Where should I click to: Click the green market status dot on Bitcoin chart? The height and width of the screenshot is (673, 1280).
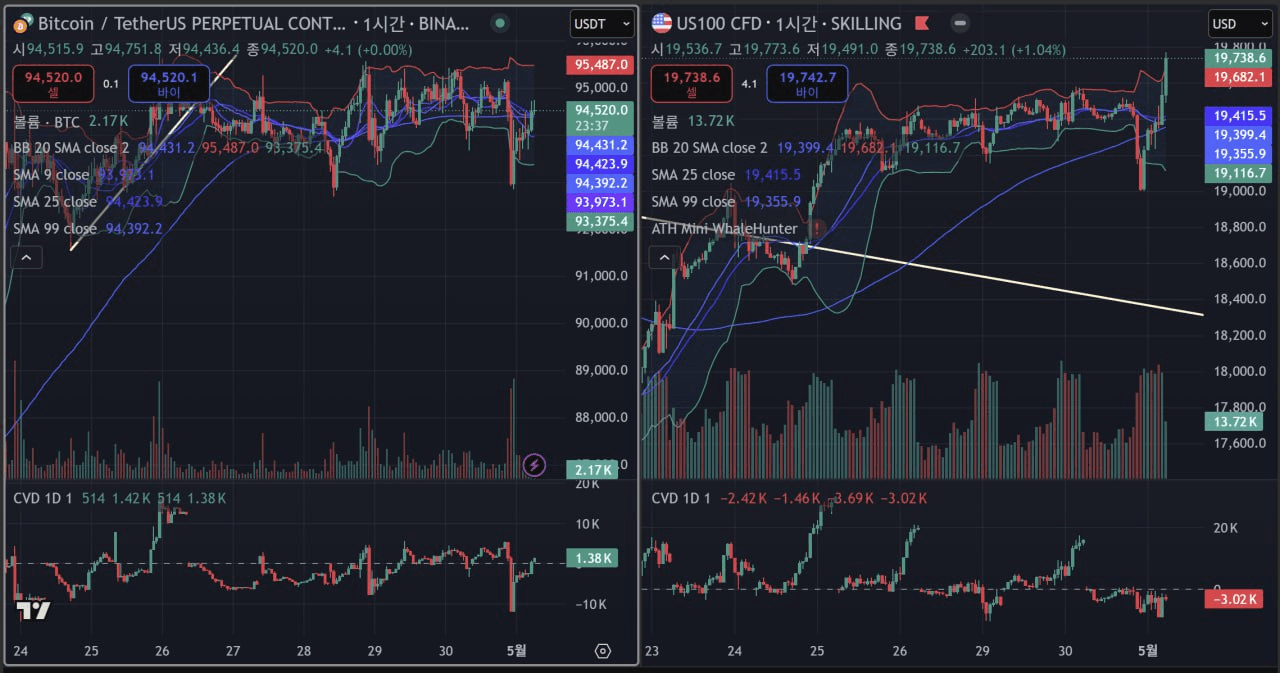(501, 23)
